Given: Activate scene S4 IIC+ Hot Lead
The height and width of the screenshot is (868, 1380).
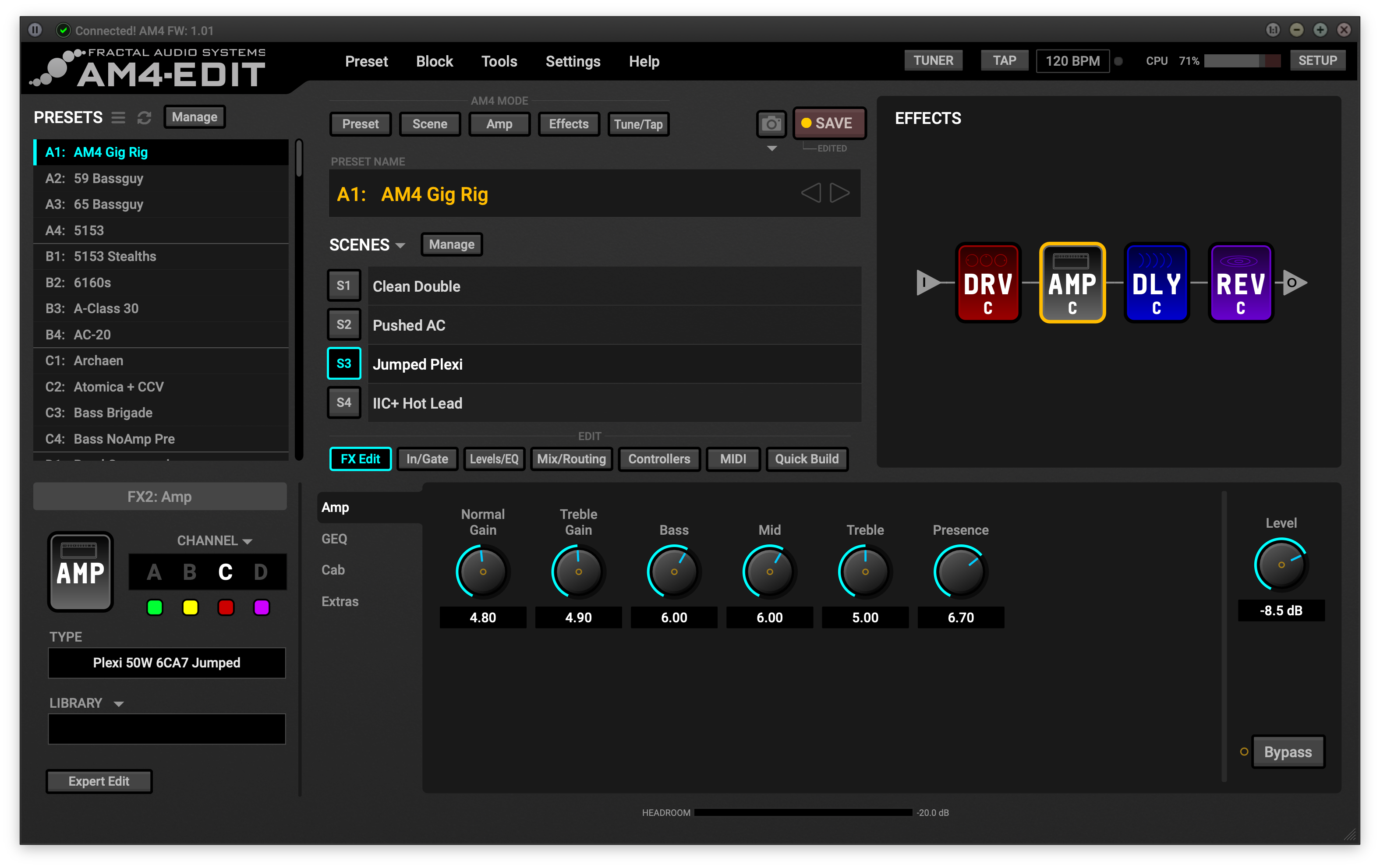Looking at the screenshot, I should click(x=344, y=403).
